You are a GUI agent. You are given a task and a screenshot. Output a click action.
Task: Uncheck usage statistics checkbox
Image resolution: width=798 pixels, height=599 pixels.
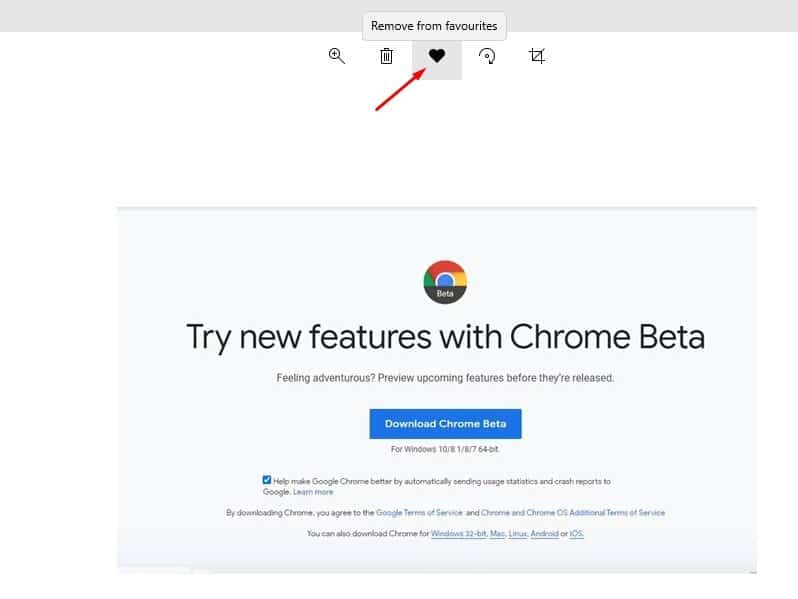tap(267, 479)
